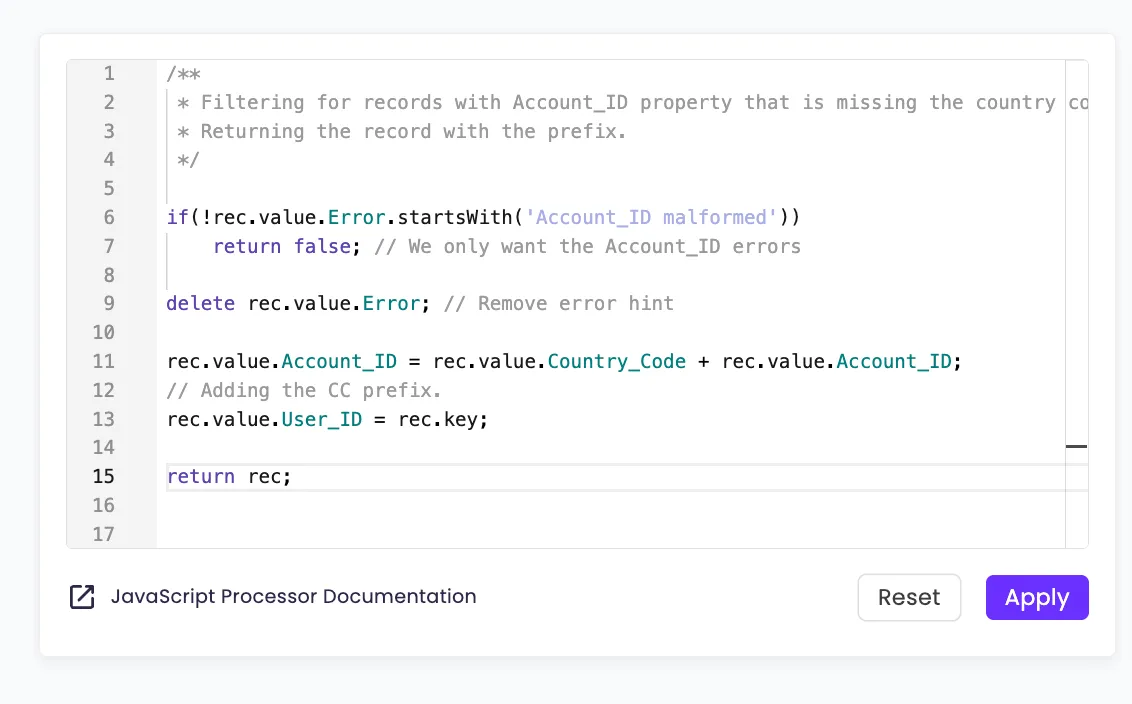Click the User_ID property on line 13
Image resolution: width=1132 pixels, height=704 pixels.
(x=321, y=419)
